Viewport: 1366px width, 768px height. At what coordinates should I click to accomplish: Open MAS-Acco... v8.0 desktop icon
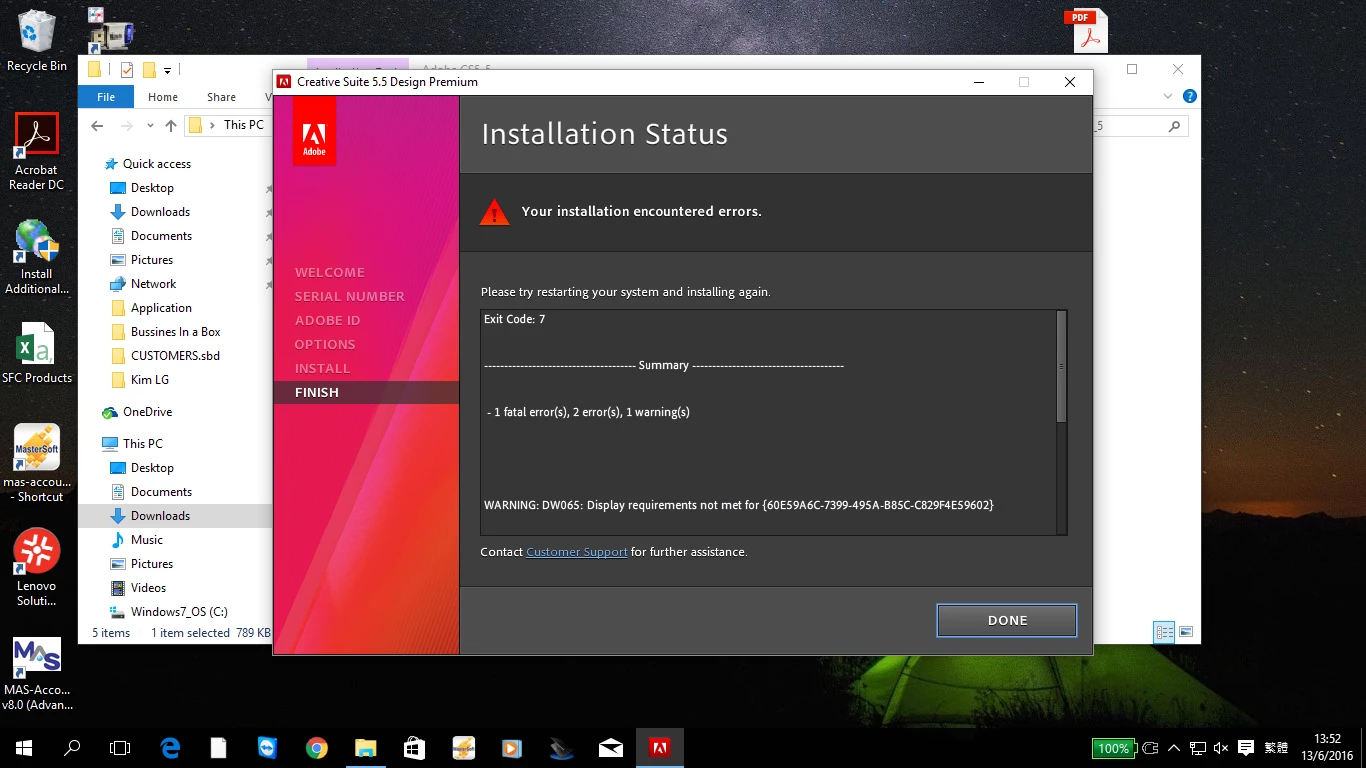[x=37, y=674]
